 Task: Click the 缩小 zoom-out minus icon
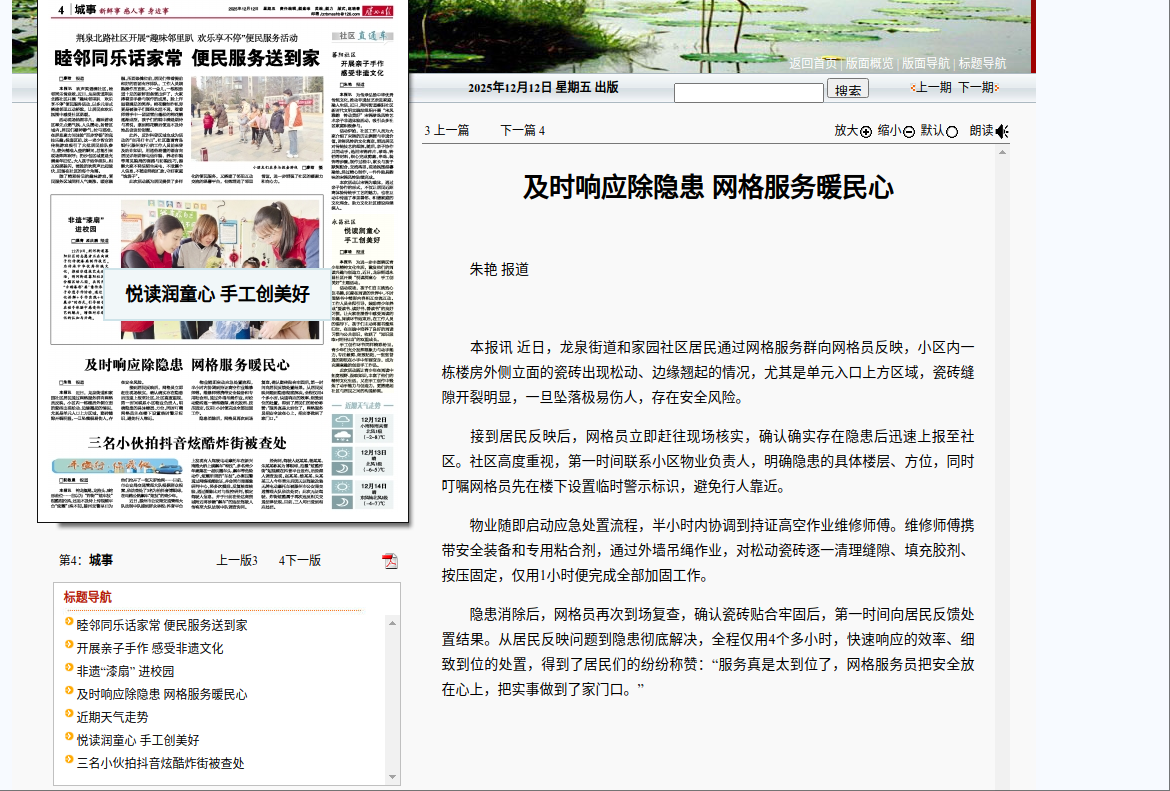[909, 132]
